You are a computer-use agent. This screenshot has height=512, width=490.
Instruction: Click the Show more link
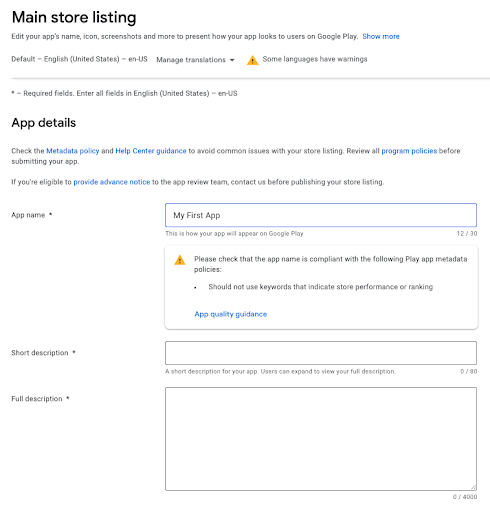(x=381, y=36)
